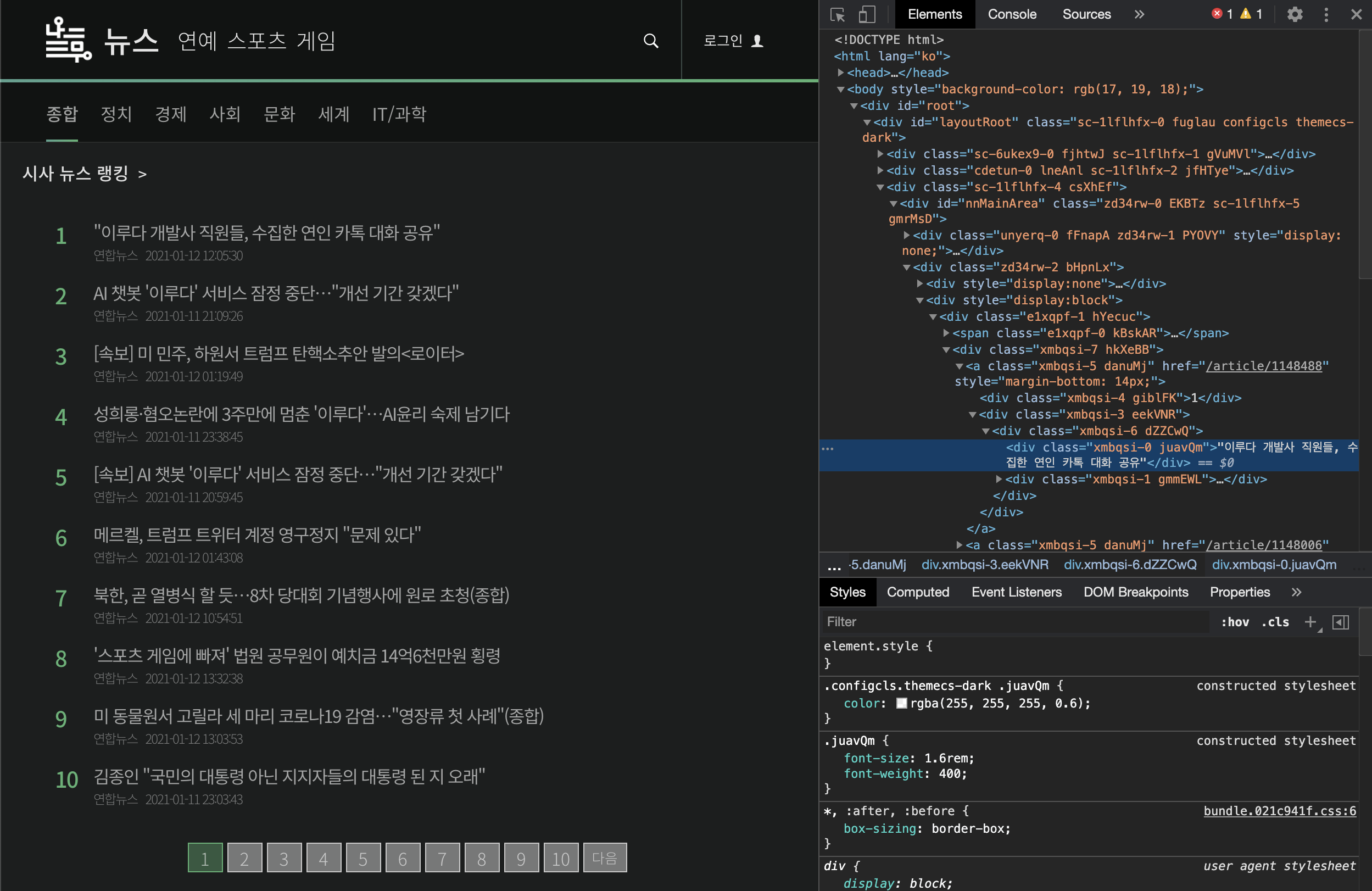Click the yellow warning count icon
The width and height of the screenshot is (1372, 891).
coord(1246,14)
